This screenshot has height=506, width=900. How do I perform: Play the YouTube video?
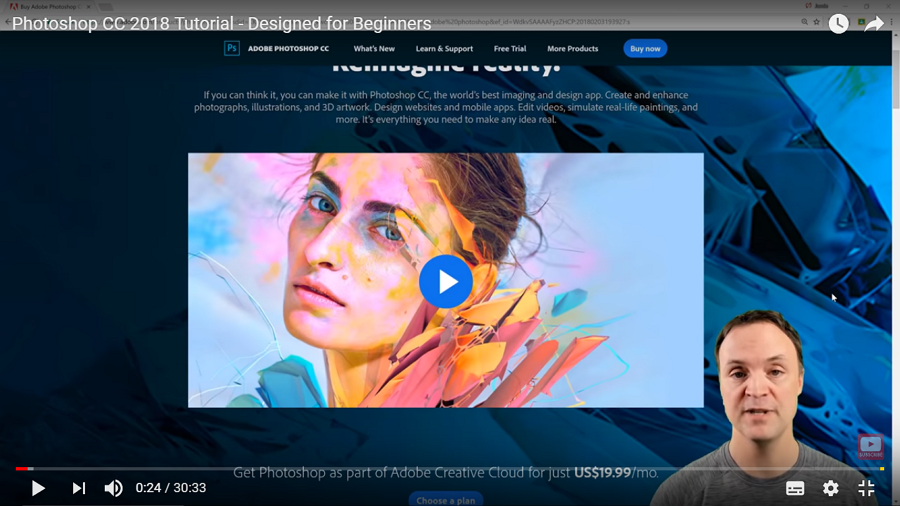coord(38,488)
